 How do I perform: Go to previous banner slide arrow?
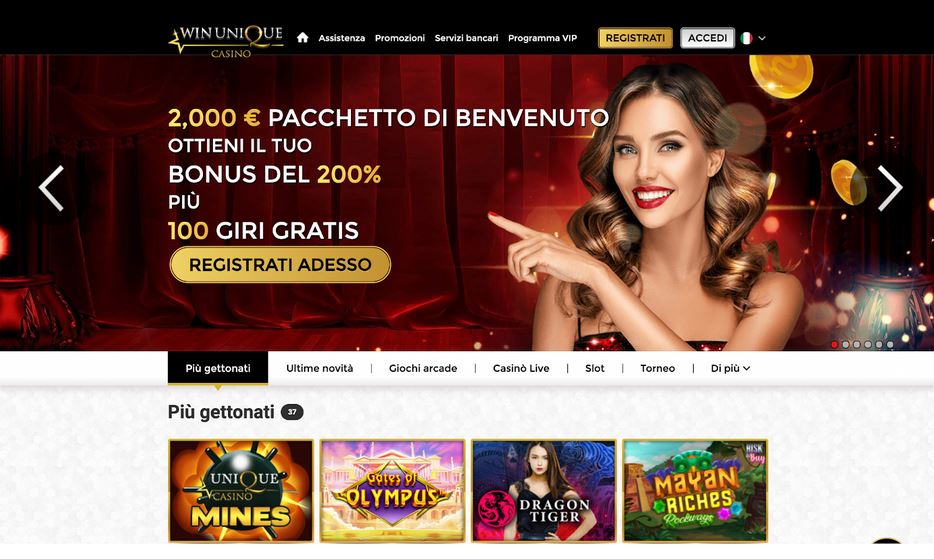(x=51, y=188)
